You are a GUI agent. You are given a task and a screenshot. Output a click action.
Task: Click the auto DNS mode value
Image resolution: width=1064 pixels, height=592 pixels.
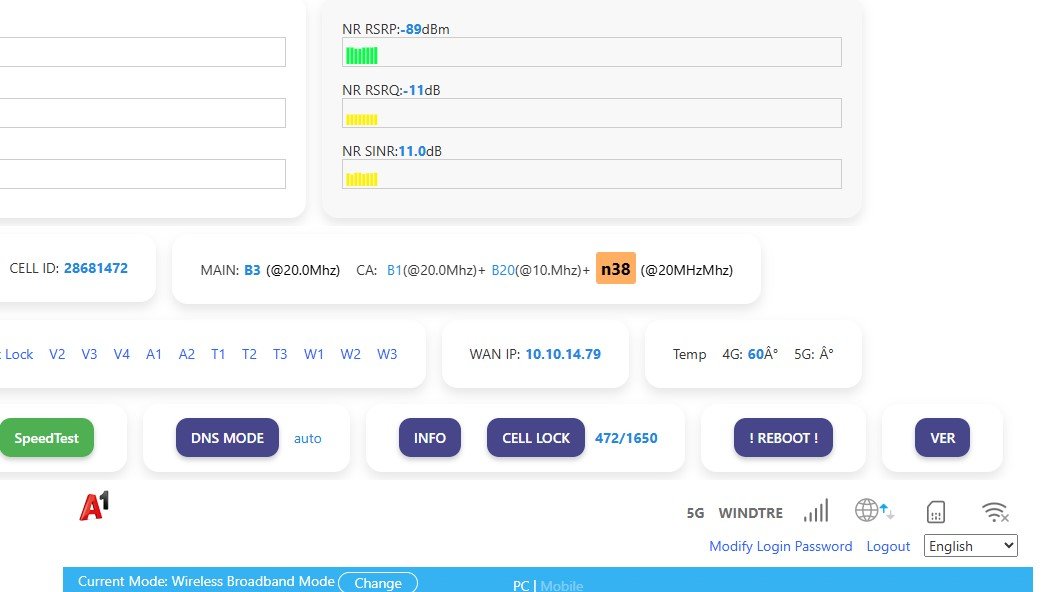point(307,439)
